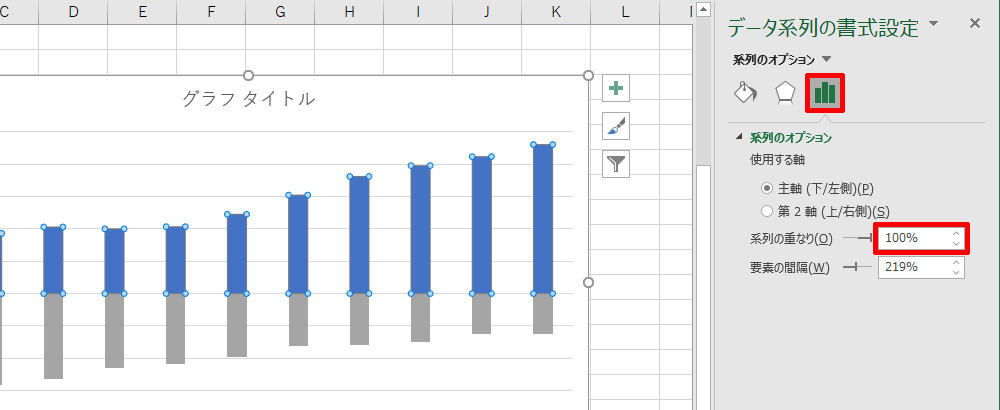This screenshot has width=1000, height=410.
Task: Click the blue bar under column I
Action: [420, 230]
